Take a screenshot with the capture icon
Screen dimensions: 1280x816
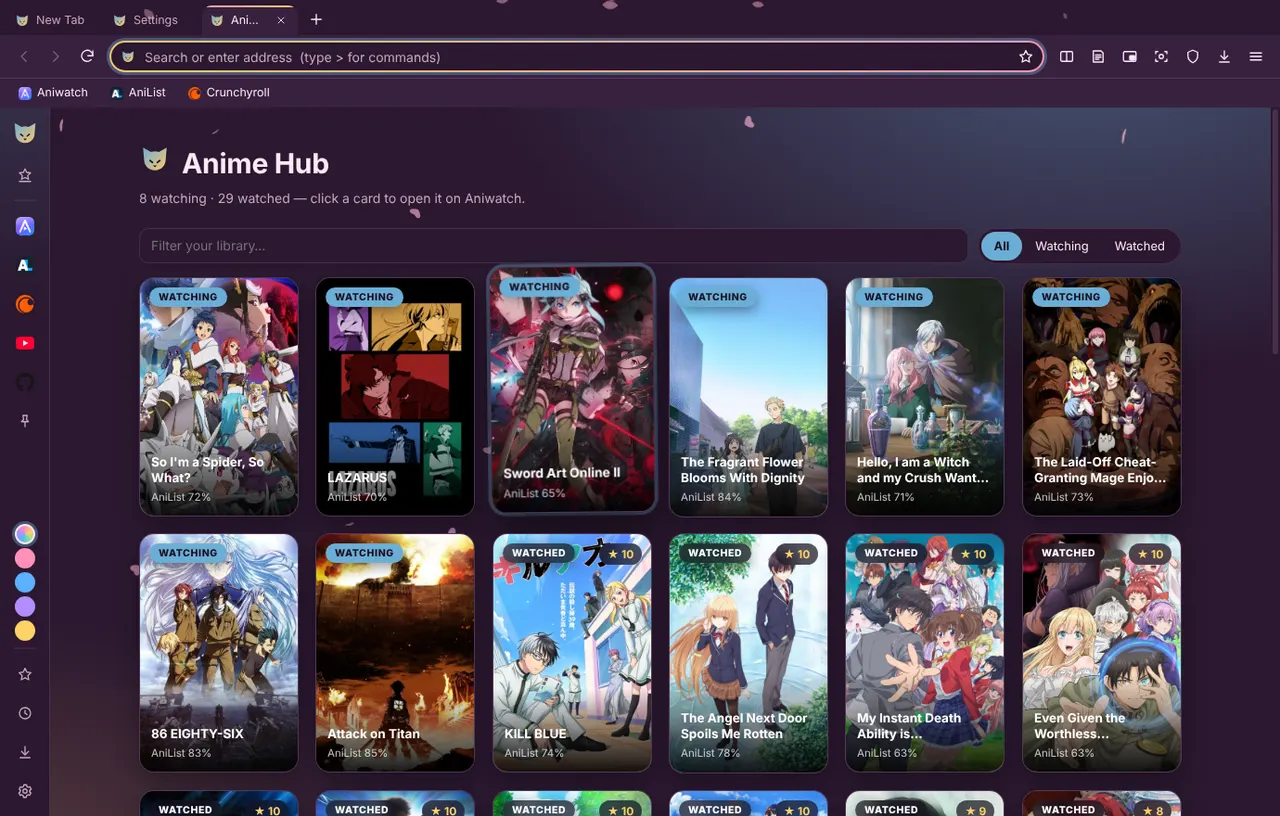coord(1161,57)
